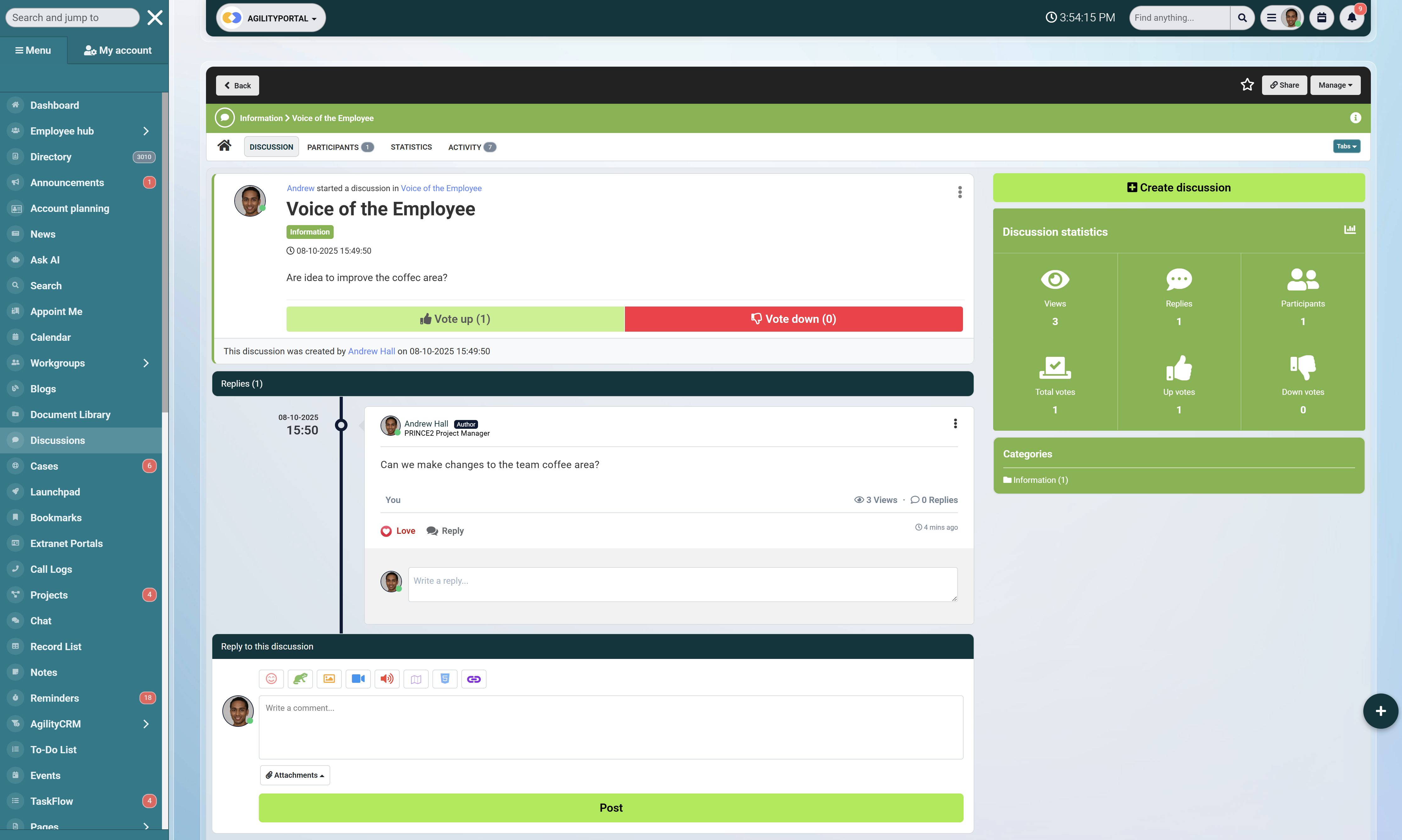Click the Create discussion button
Screen dimensions: 1402x840
(x=1178, y=187)
